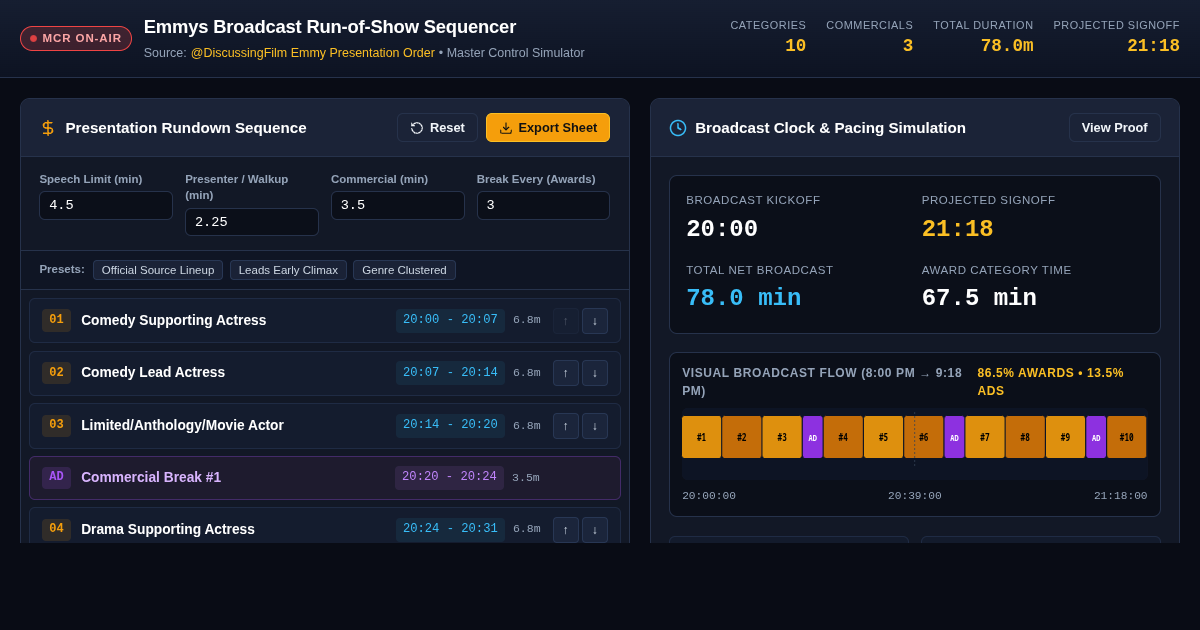Apply the Genre Clustered preset
Viewport: 1200px width, 630px height.
[x=404, y=270]
